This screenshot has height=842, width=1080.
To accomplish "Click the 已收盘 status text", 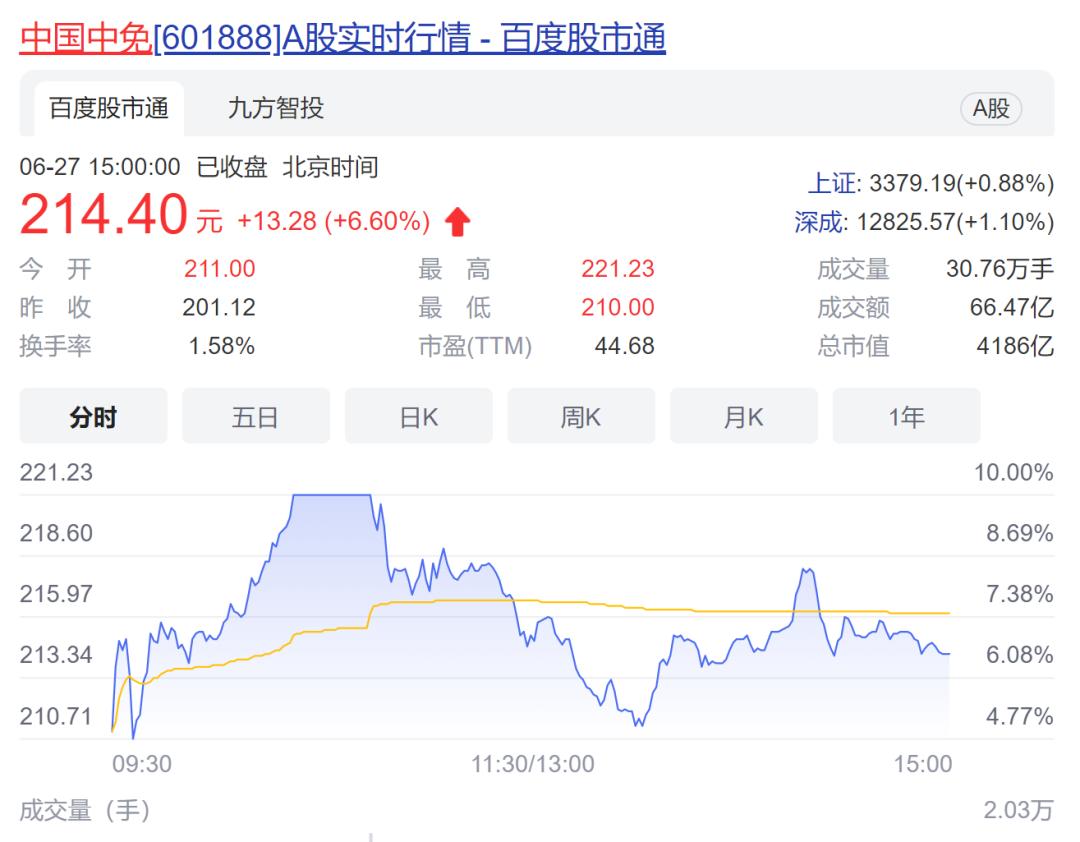I will tap(231, 167).
